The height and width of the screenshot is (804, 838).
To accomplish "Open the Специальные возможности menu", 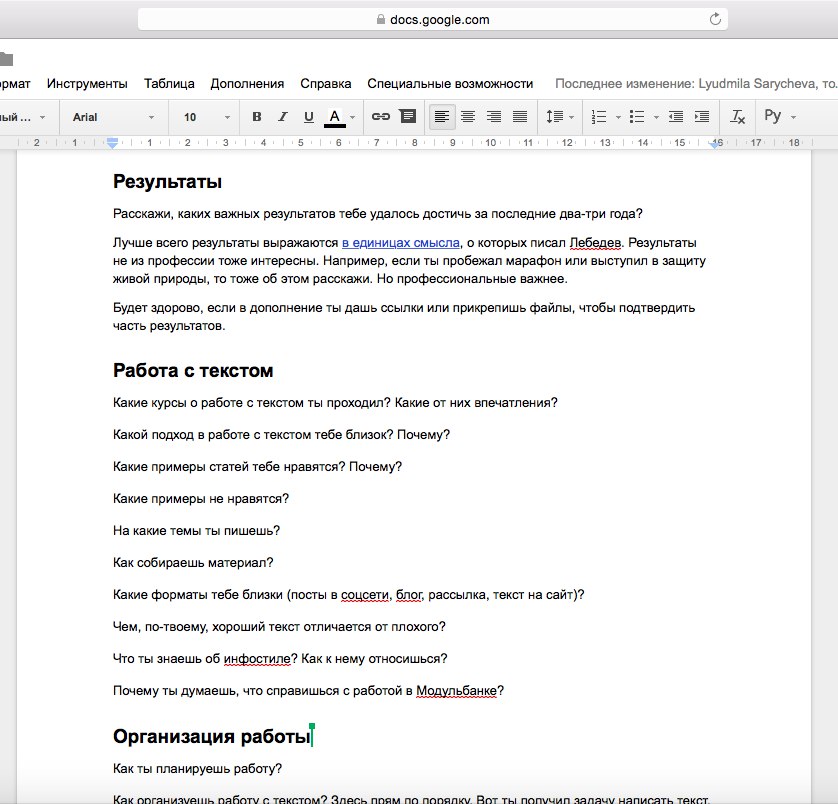I will (450, 83).
